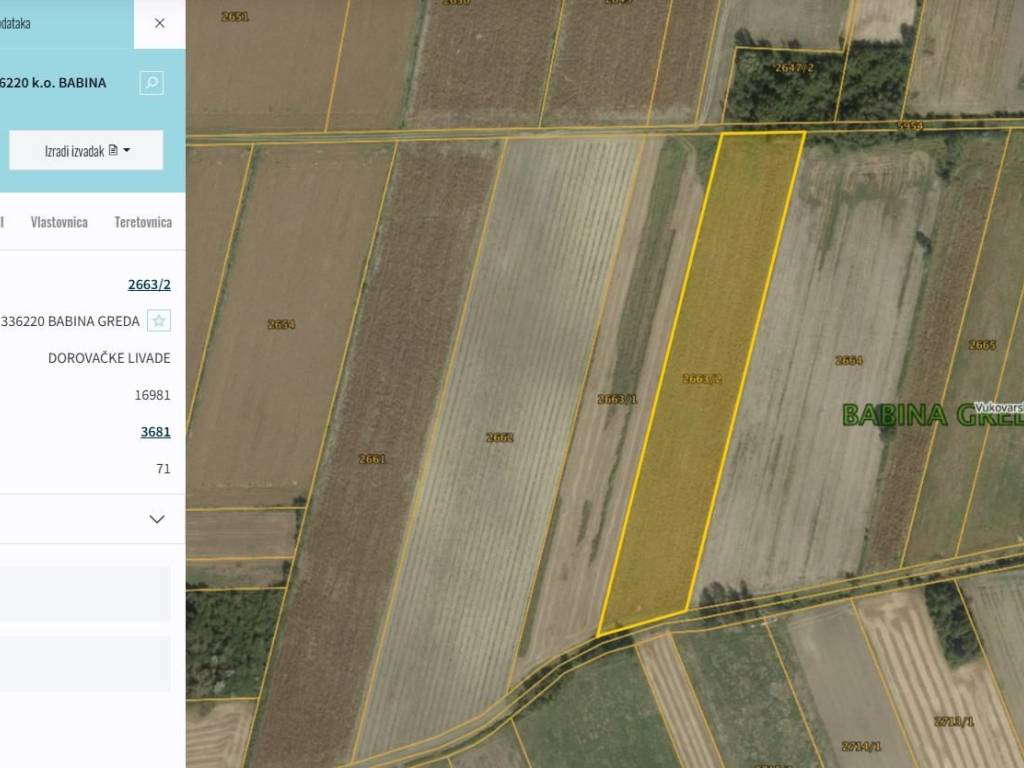Click parcel 2665 on the map
The image size is (1024, 768).
[x=982, y=345]
